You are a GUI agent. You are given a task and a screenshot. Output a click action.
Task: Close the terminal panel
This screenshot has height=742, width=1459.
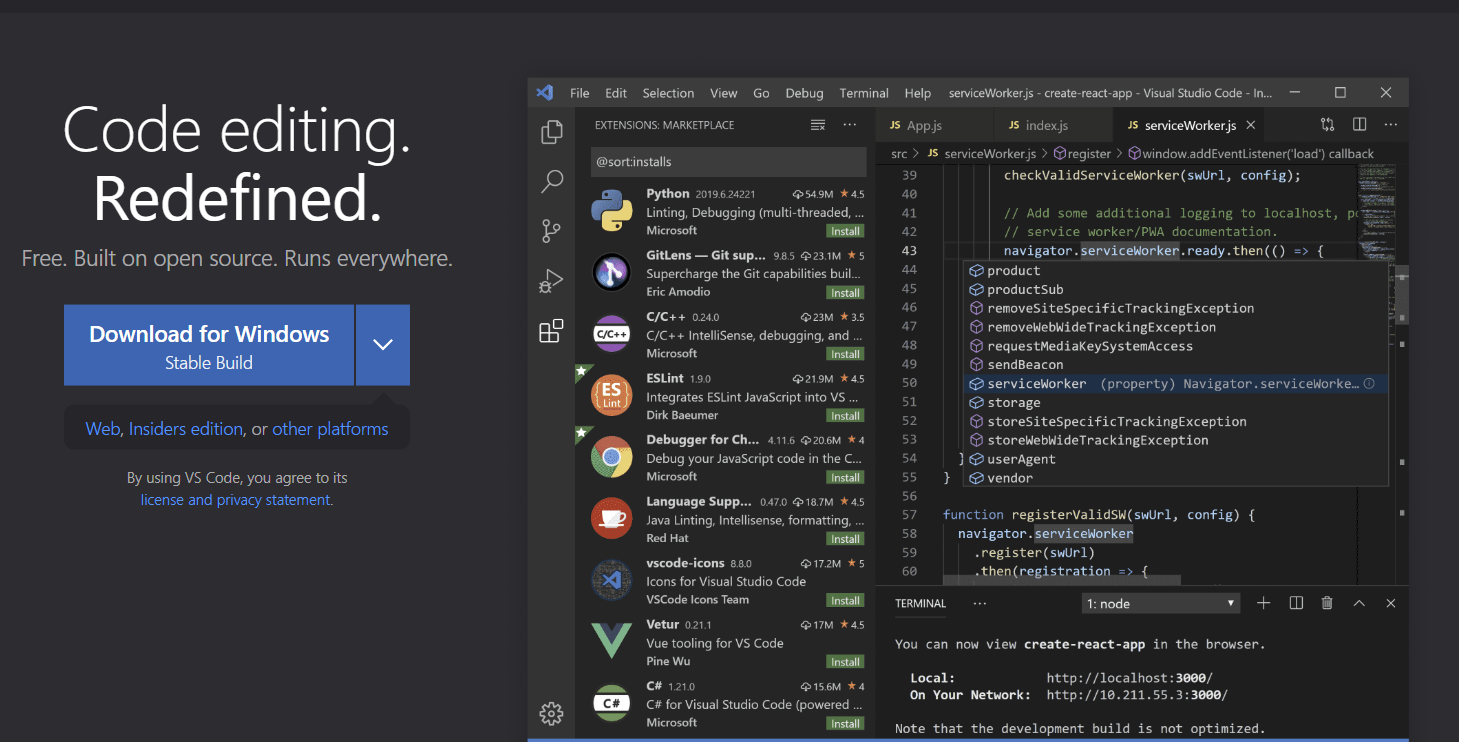[1390, 603]
